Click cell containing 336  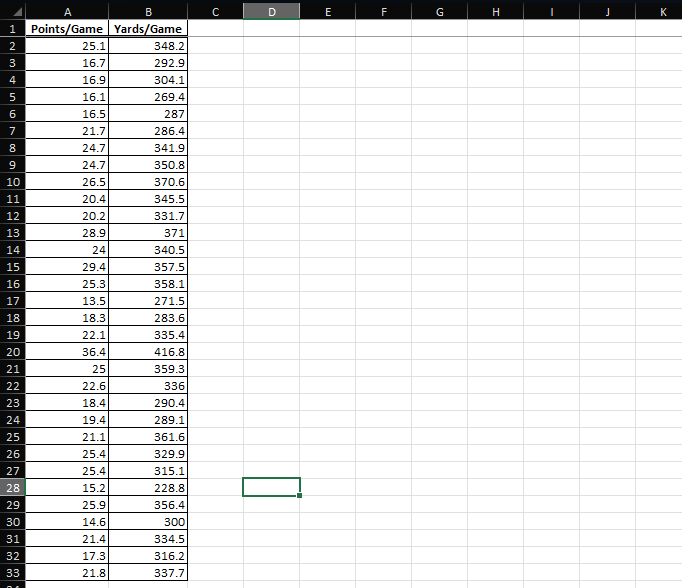[148, 386]
